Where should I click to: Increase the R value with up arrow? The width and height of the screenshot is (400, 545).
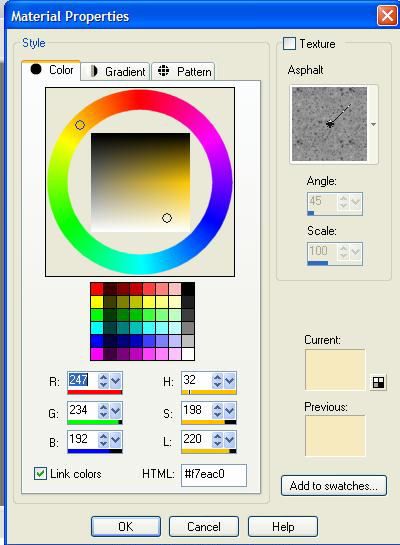tap(103, 377)
